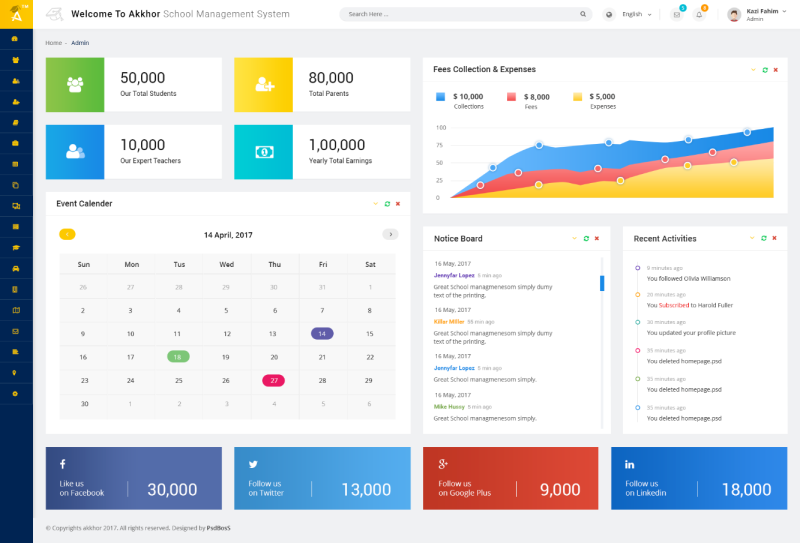Image resolution: width=800 pixels, height=543 pixels.
Task: Click the home icon in the sidebar
Action: coord(15,39)
